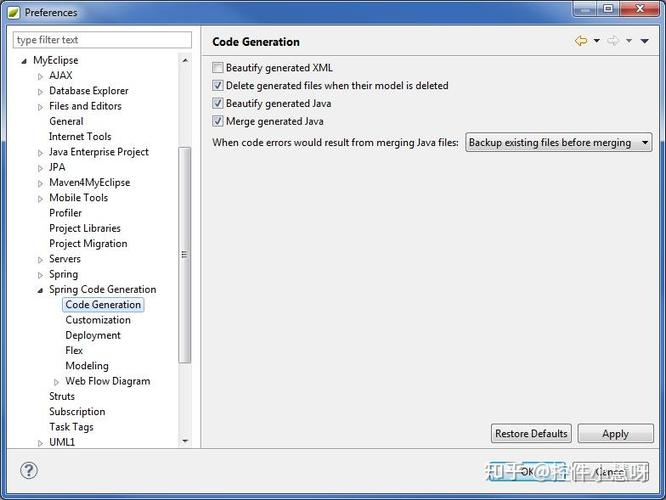This screenshot has height=500, width=666.
Task: Click the type filter text field
Action: click(102, 40)
